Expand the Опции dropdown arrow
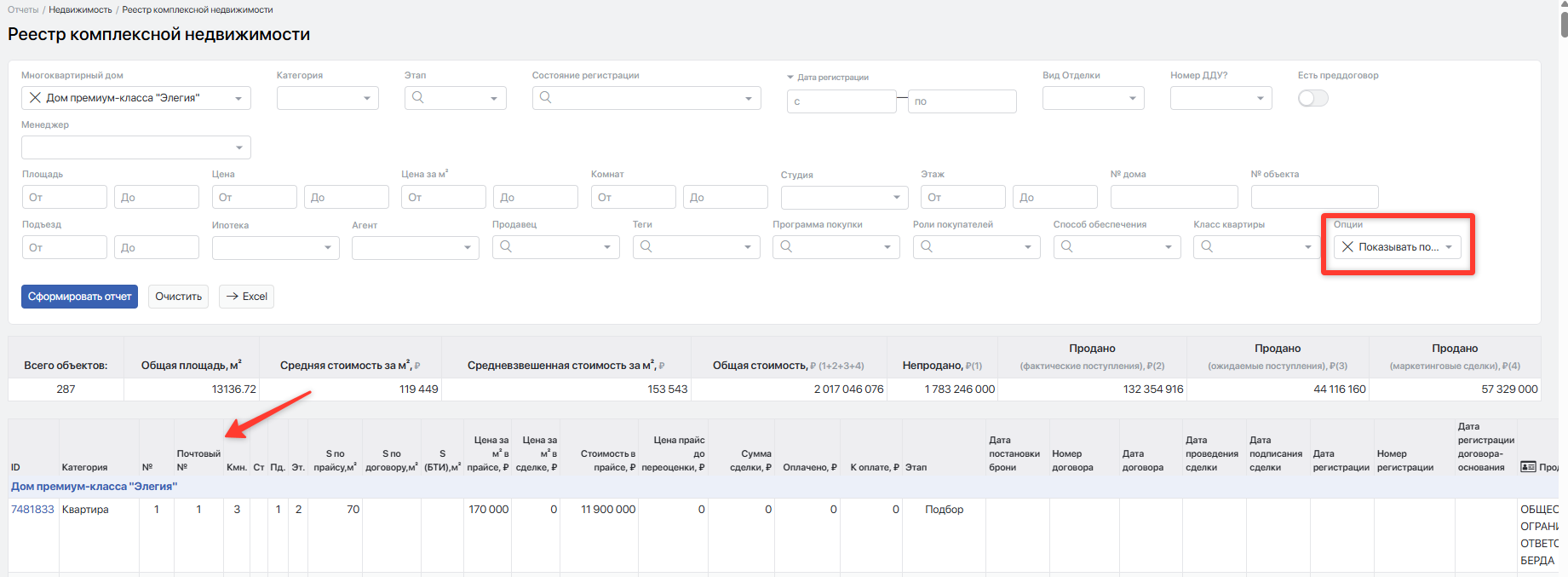 1449,247
